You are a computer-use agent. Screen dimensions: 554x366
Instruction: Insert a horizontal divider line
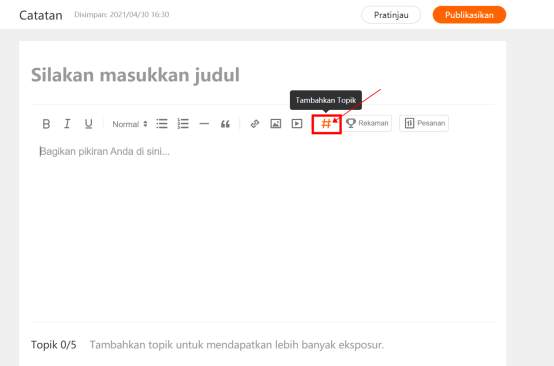(204, 124)
